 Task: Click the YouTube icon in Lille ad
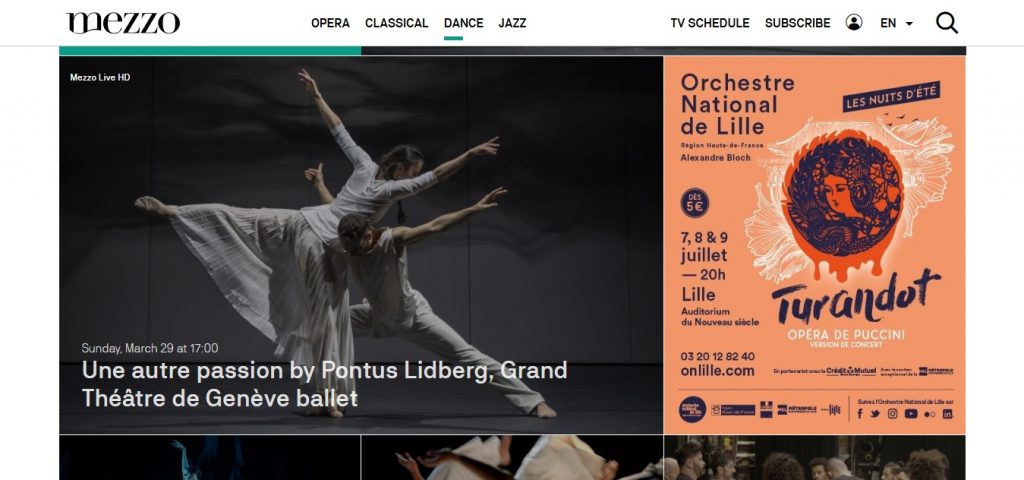[911, 413]
